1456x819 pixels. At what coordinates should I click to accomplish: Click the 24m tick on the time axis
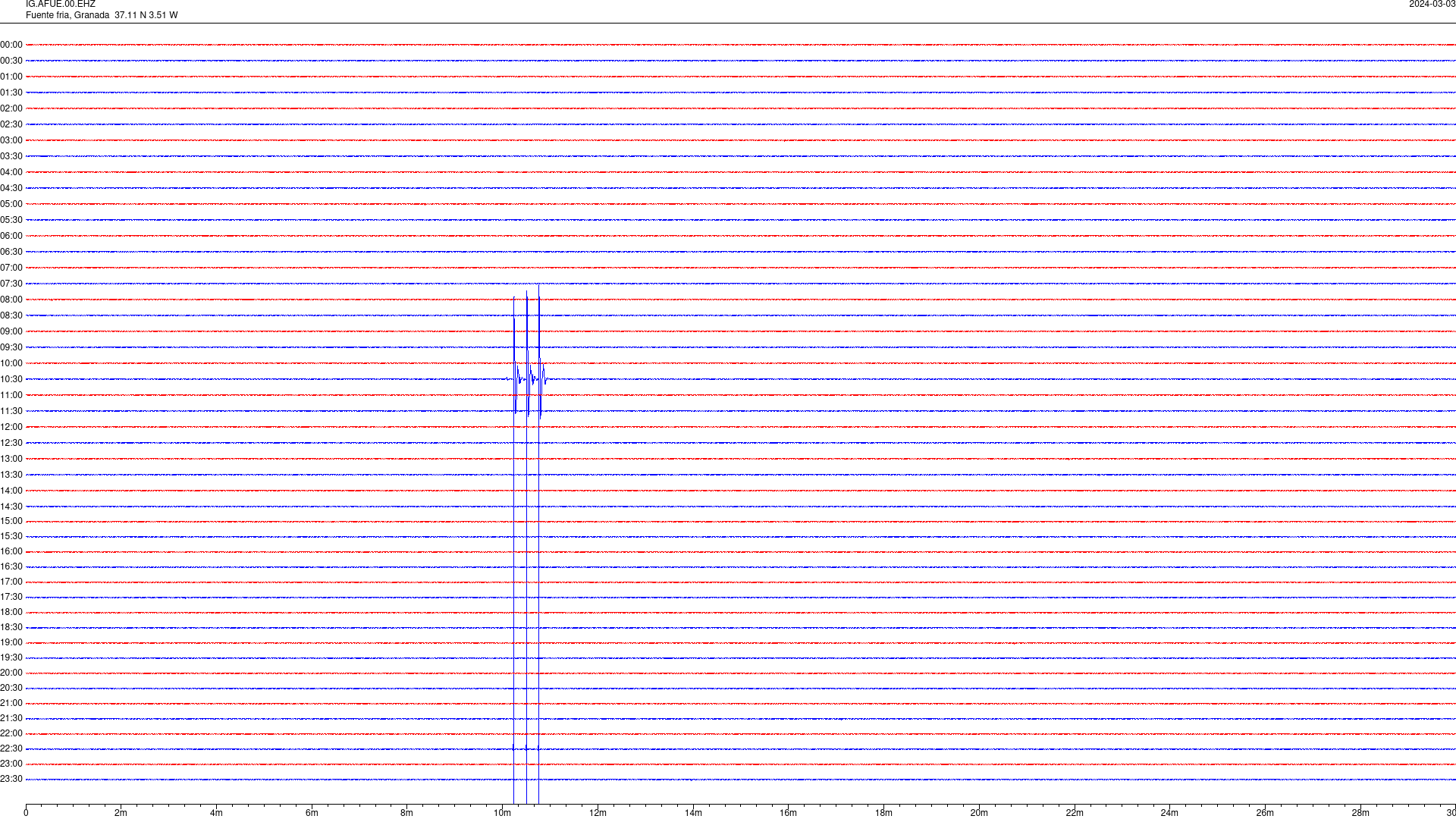click(x=1169, y=813)
